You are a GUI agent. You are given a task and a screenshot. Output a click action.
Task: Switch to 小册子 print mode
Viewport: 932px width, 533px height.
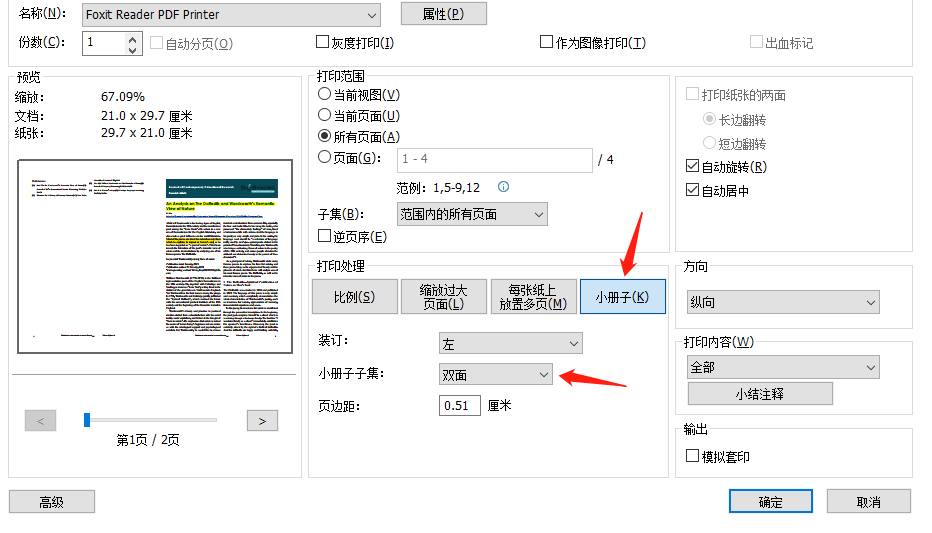coord(622,297)
